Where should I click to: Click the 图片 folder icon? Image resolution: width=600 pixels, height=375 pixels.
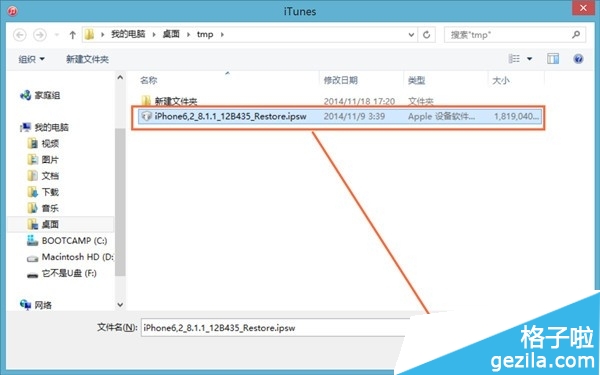point(33,160)
